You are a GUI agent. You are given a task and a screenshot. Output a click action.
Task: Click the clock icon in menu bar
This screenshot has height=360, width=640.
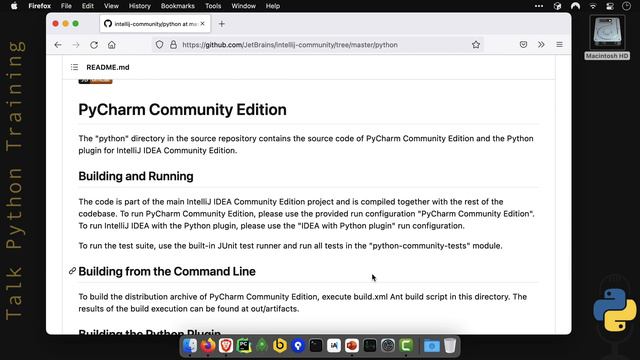point(626,6)
